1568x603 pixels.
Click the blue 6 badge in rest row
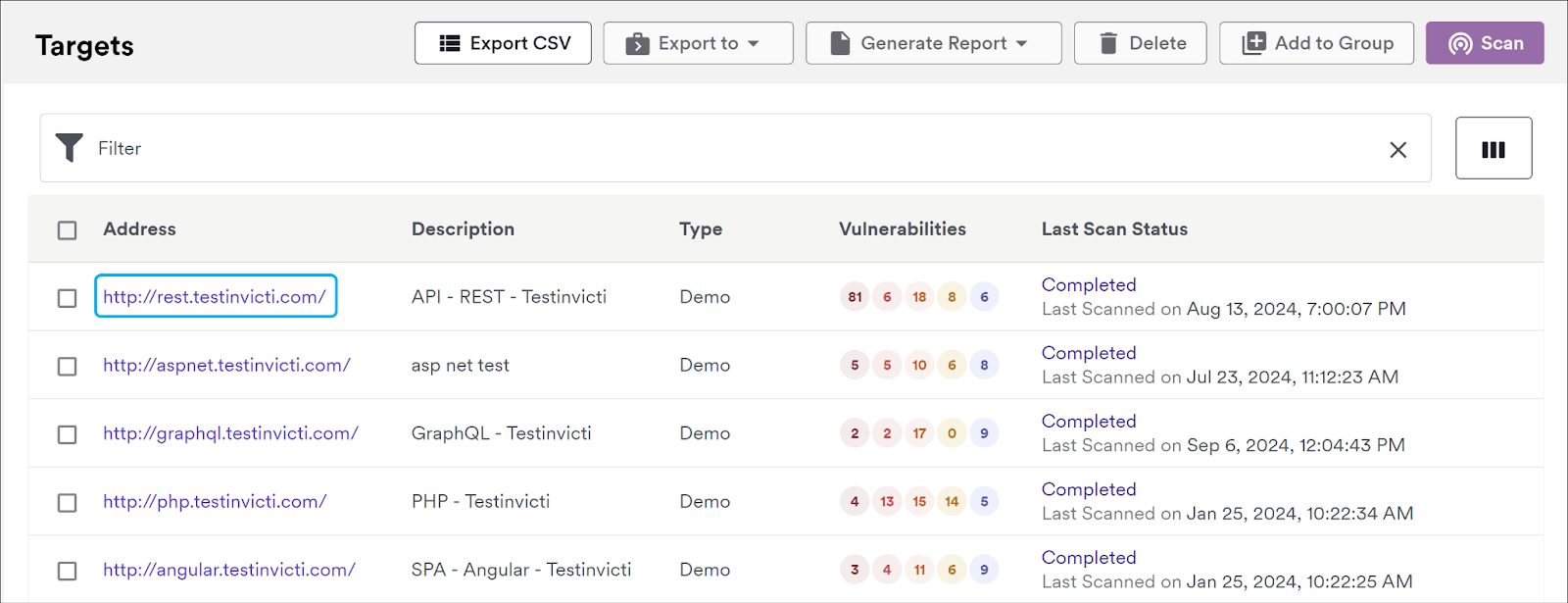point(984,296)
